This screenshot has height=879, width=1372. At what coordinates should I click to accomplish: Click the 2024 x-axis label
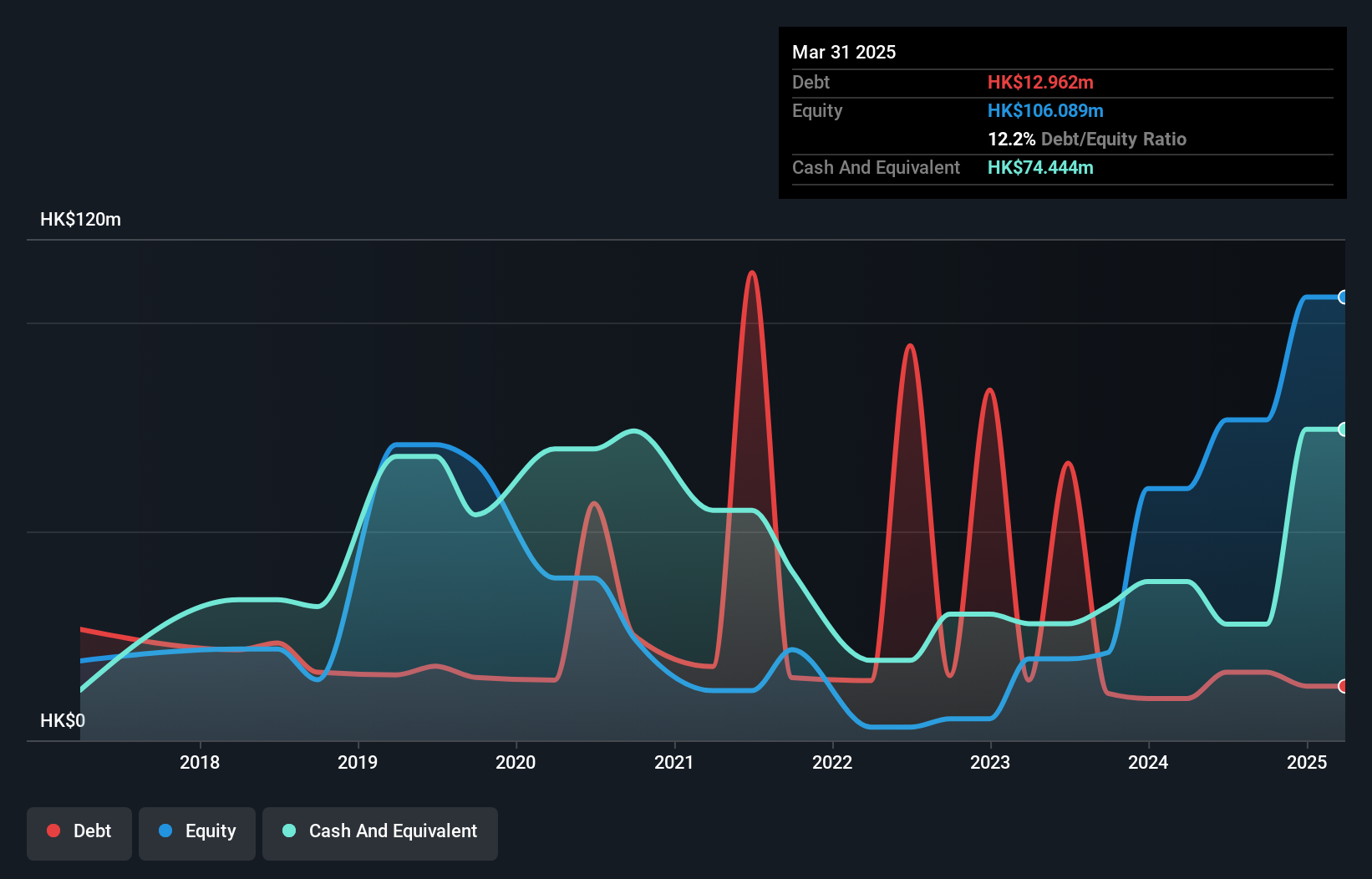[x=1148, y=762]
